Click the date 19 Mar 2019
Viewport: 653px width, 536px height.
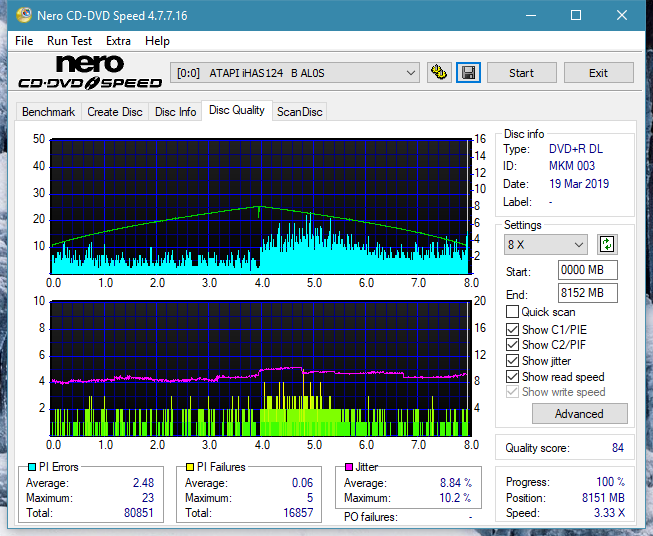pos(579,184)
